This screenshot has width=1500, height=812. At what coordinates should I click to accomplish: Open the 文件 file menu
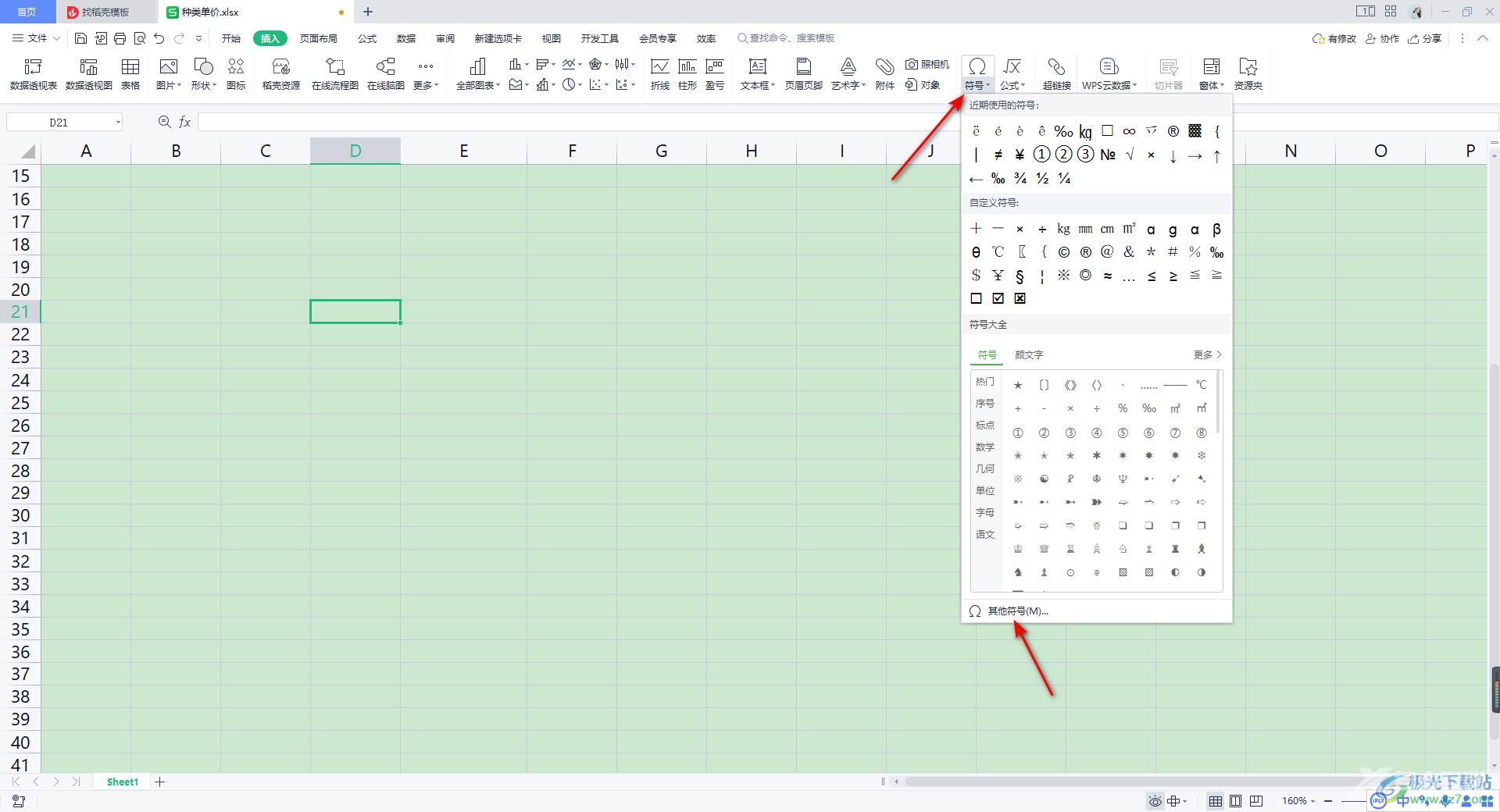point(37,38)
